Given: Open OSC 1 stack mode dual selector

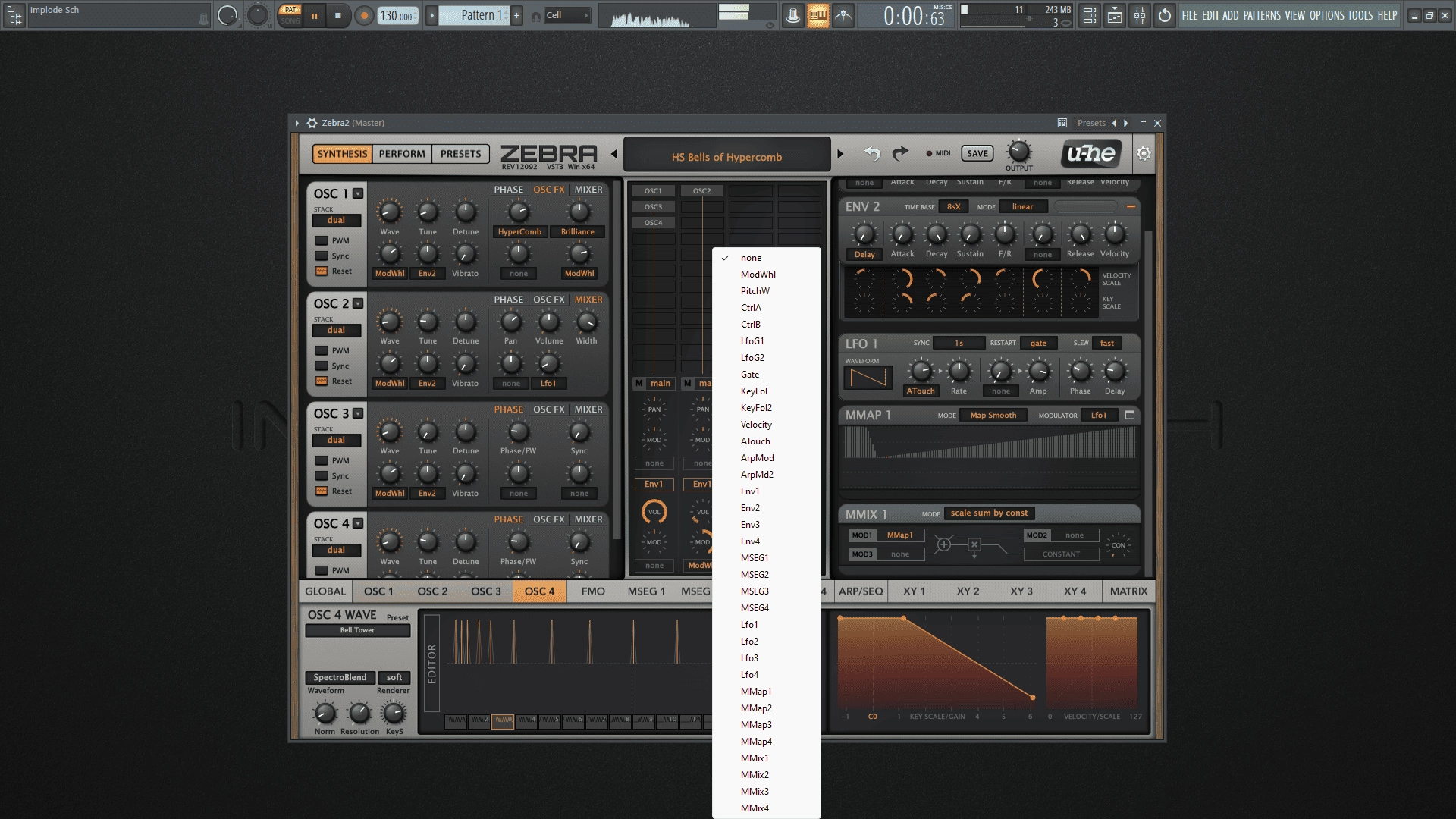Looking at the screenshot, I should click(336, 221).
